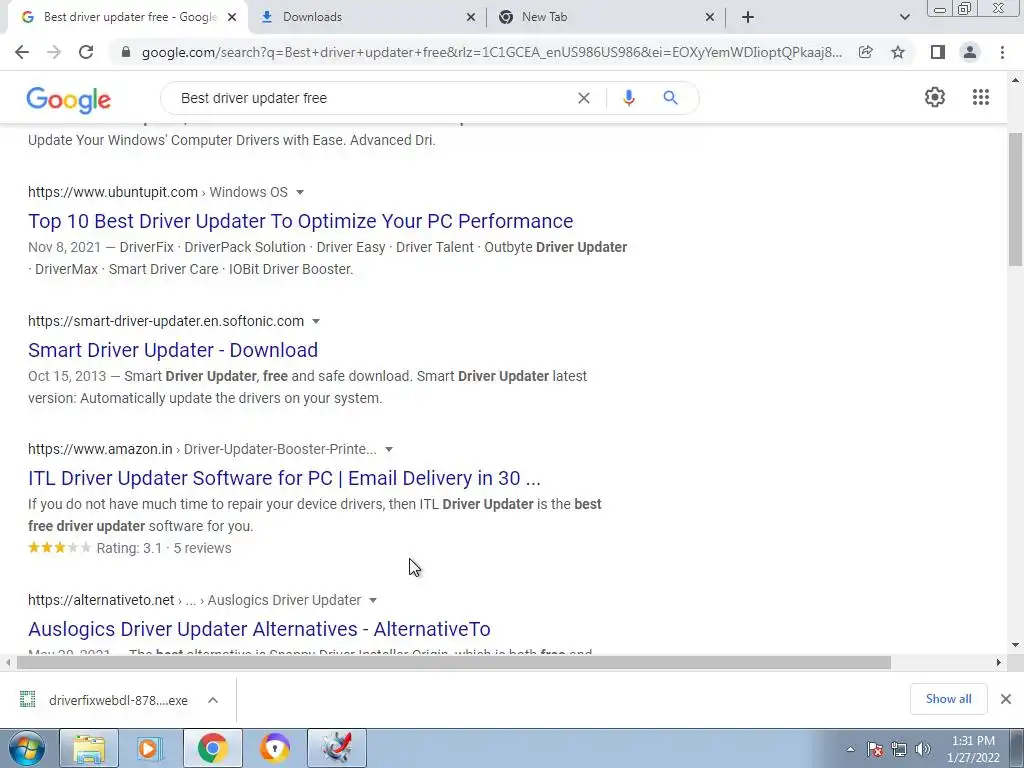1024x768 pixels.
Task: Expand the driverfixwebdl download options chevron
Action: [213, 700]
